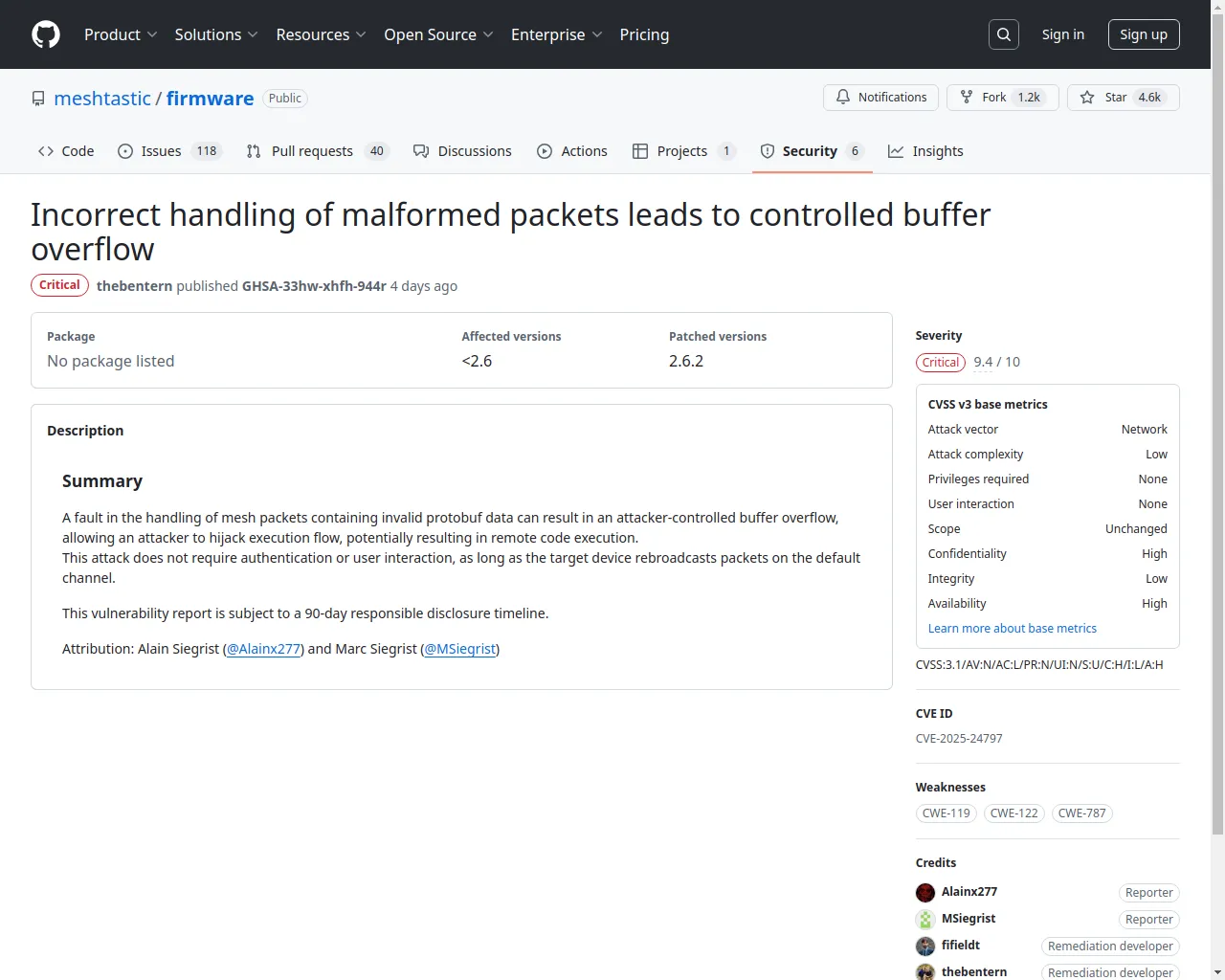Click the Code tab brackets icon
This screenshot has height=980, width=1225.
point(46,151)
